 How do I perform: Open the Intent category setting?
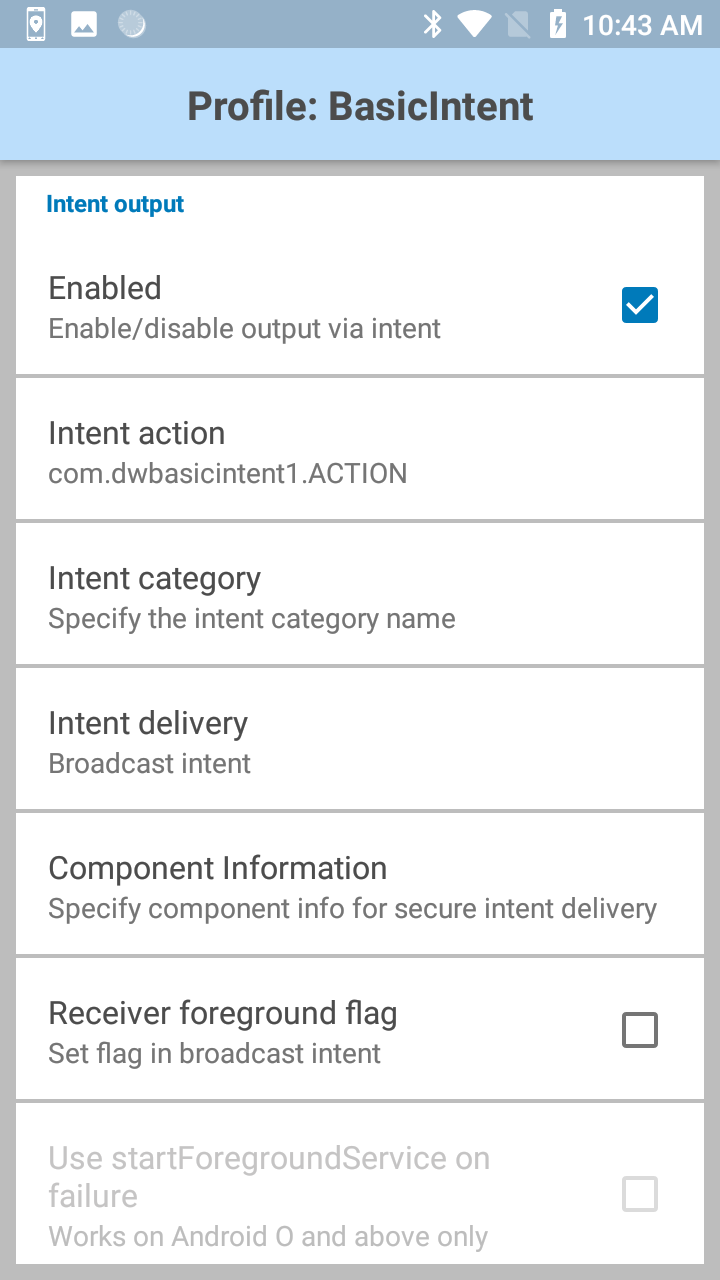coord(360,595)
